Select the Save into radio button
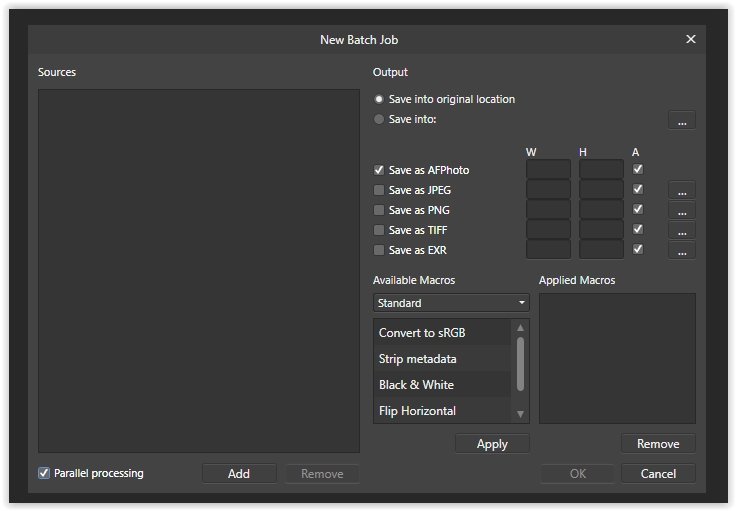 point(379,119)
